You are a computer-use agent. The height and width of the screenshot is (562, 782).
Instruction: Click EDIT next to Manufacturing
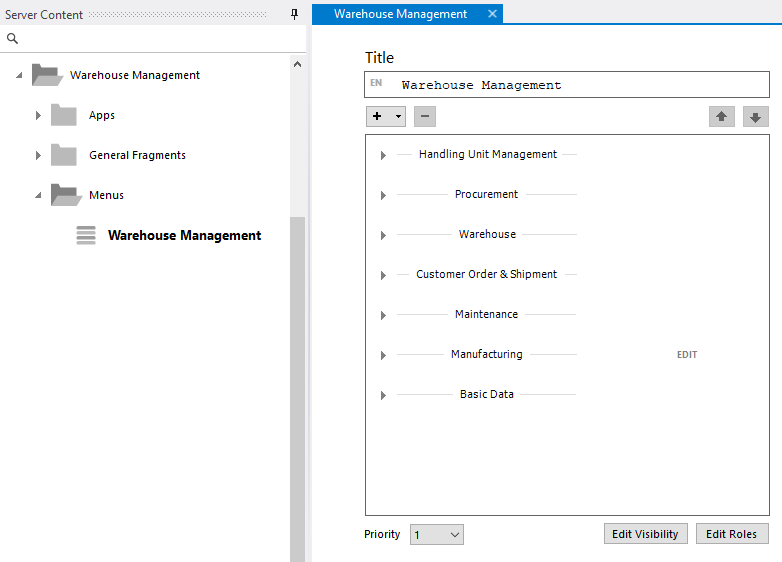[x=687, y=355]
